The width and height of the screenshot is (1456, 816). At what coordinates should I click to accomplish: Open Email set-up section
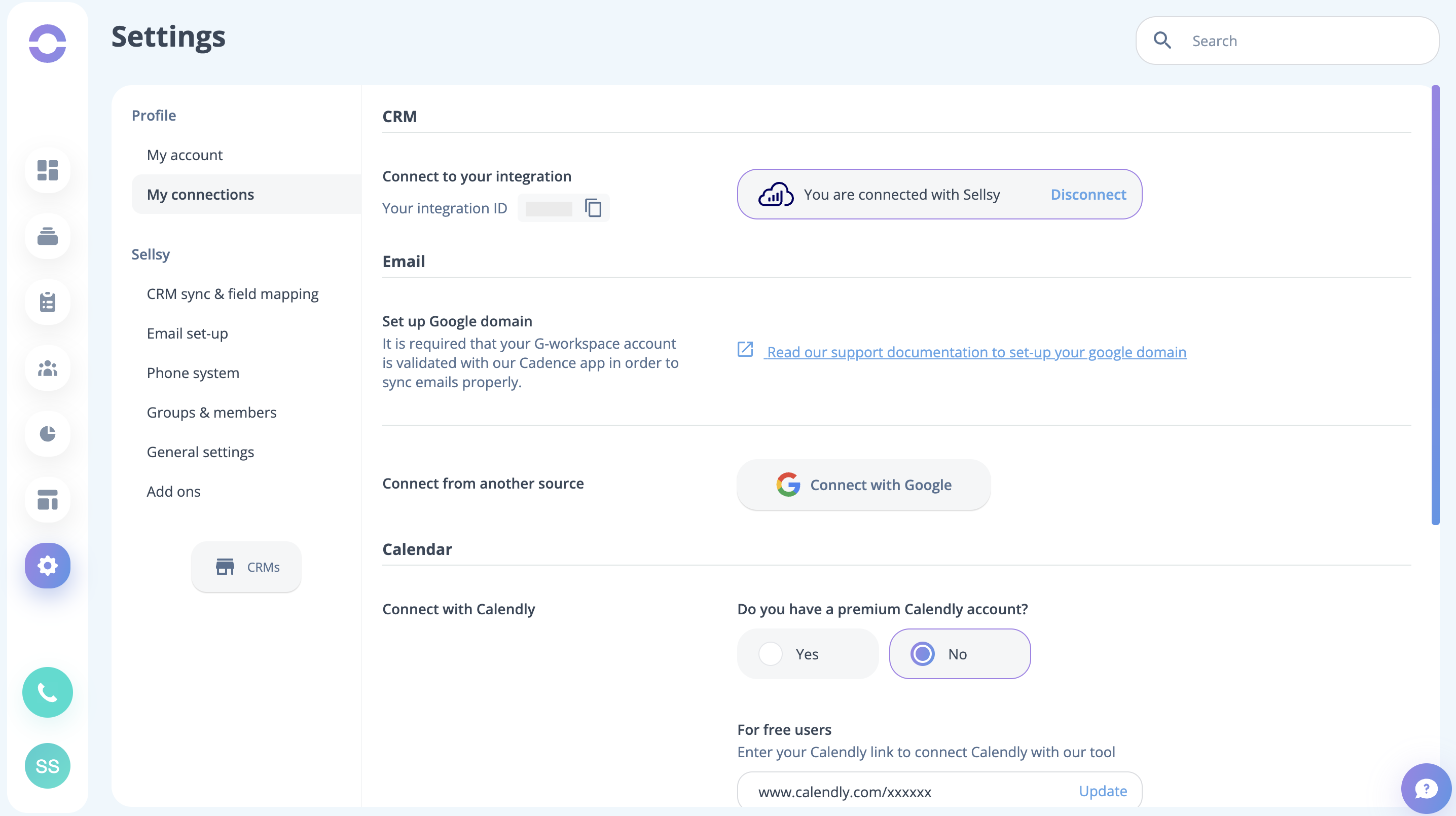187,333
